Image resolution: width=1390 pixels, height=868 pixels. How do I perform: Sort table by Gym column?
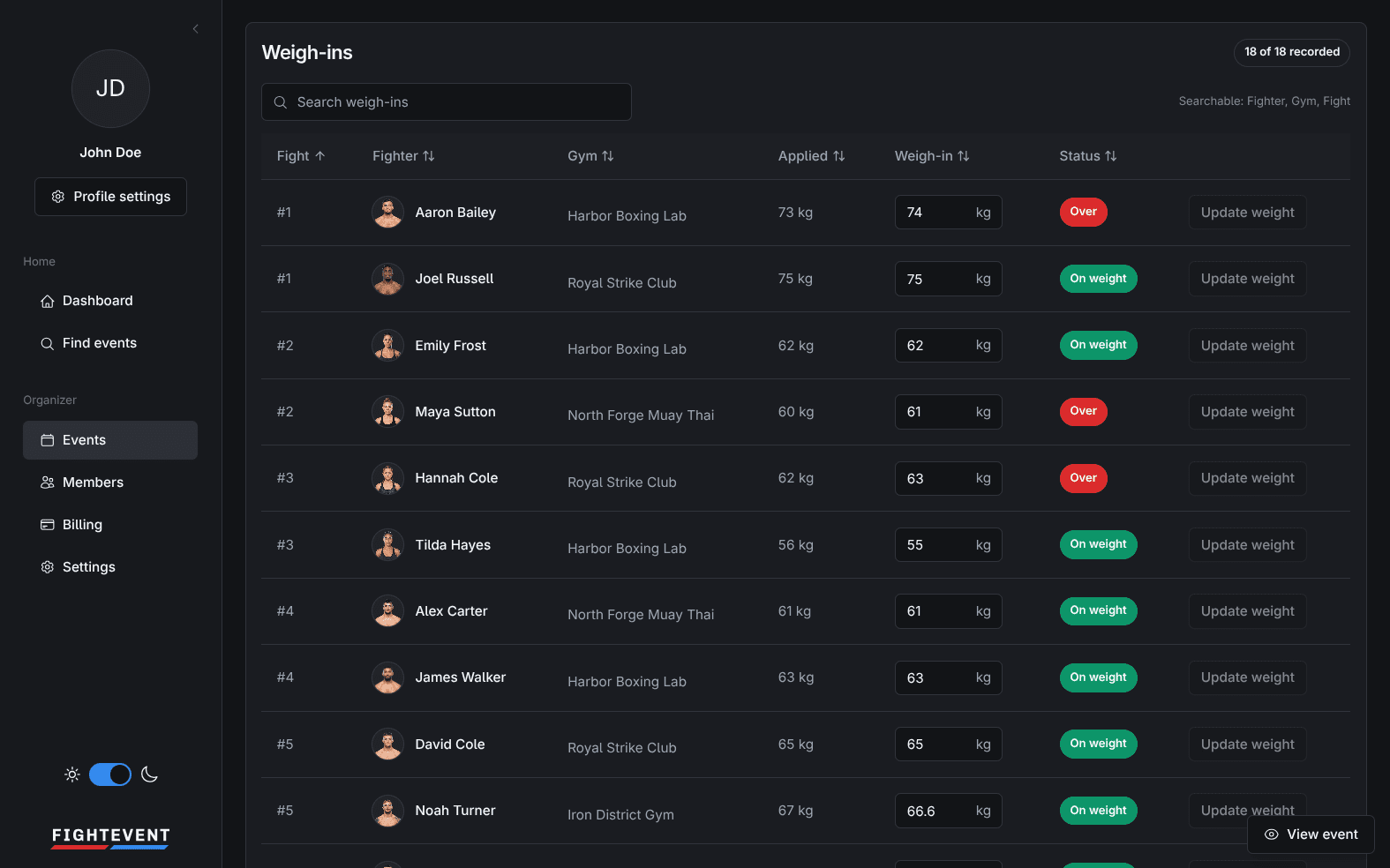tap(590, 156)
